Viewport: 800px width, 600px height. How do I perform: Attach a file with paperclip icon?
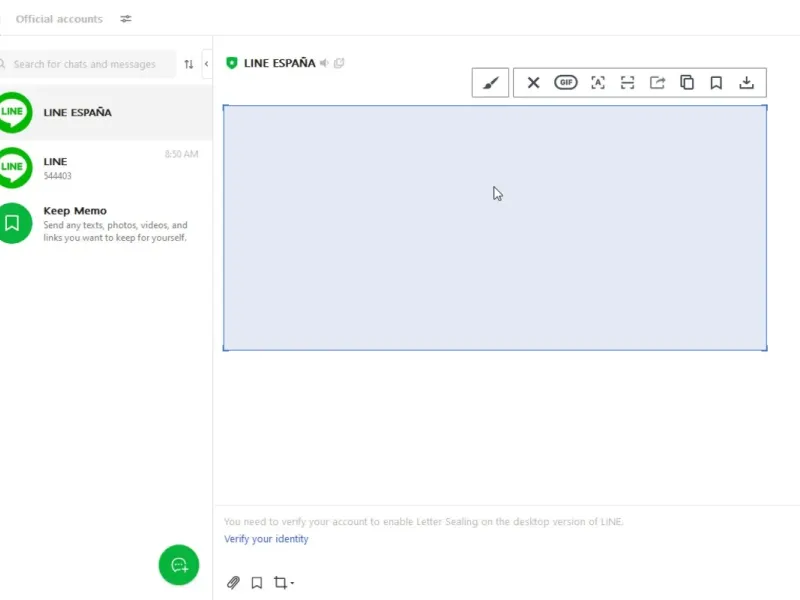coord(233,582)
